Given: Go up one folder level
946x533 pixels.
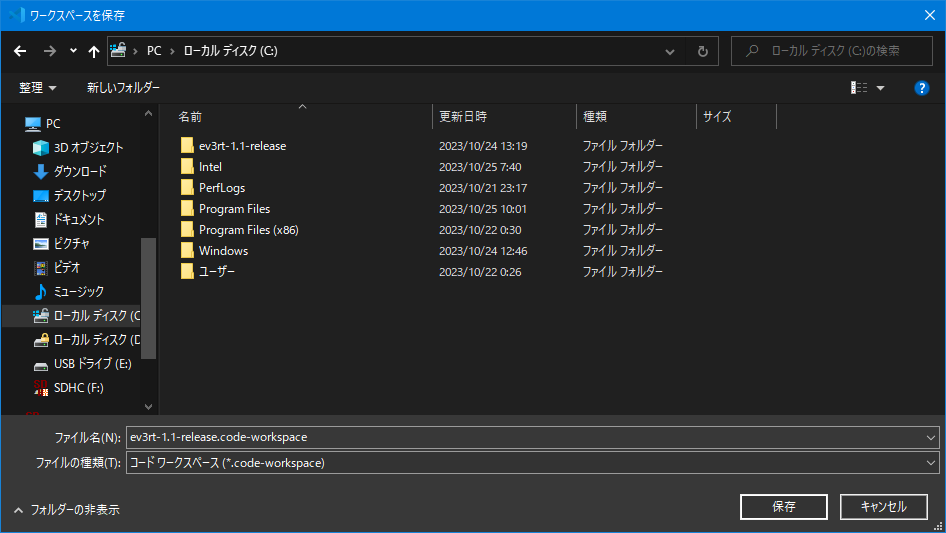Looking at the screenshot, I should [x=94, y=51].
